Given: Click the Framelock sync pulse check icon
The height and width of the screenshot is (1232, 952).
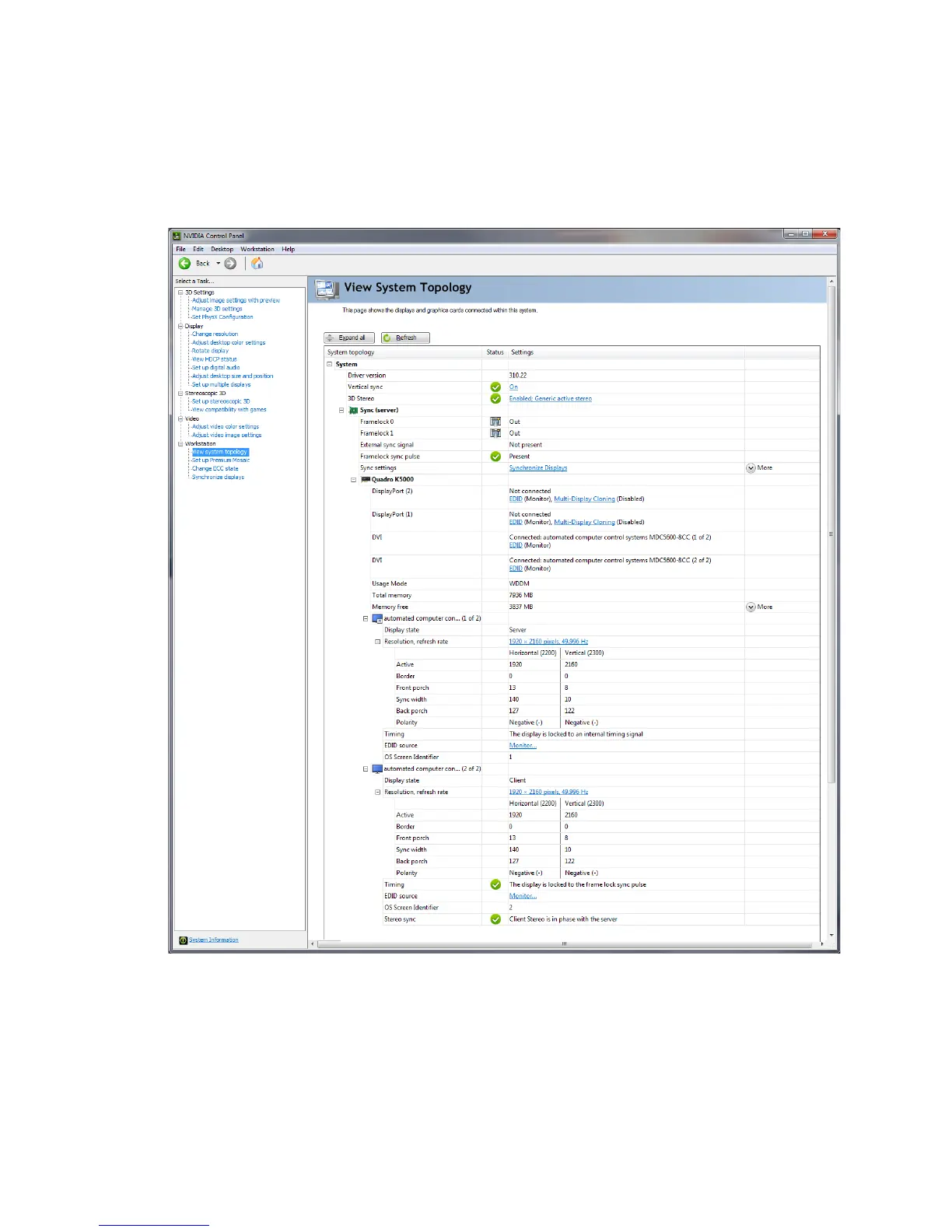Looking at the screenshot, I should (495, 457).
